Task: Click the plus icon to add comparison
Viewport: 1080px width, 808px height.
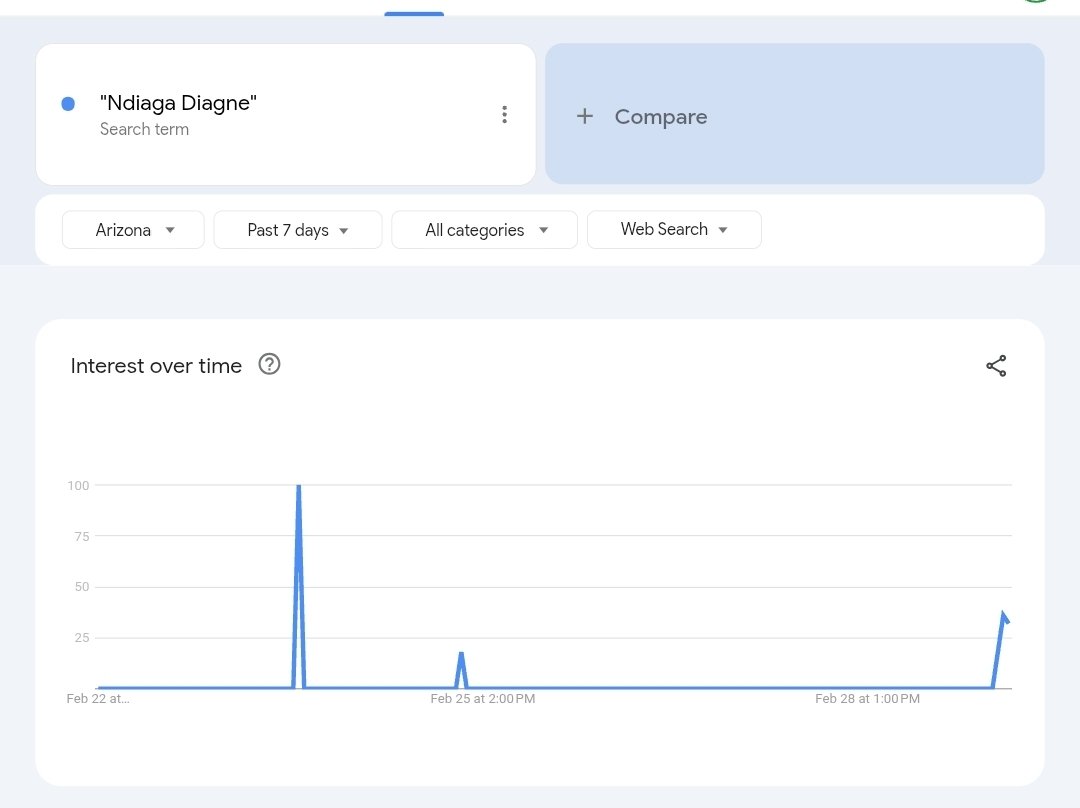Action: [585, 116]
